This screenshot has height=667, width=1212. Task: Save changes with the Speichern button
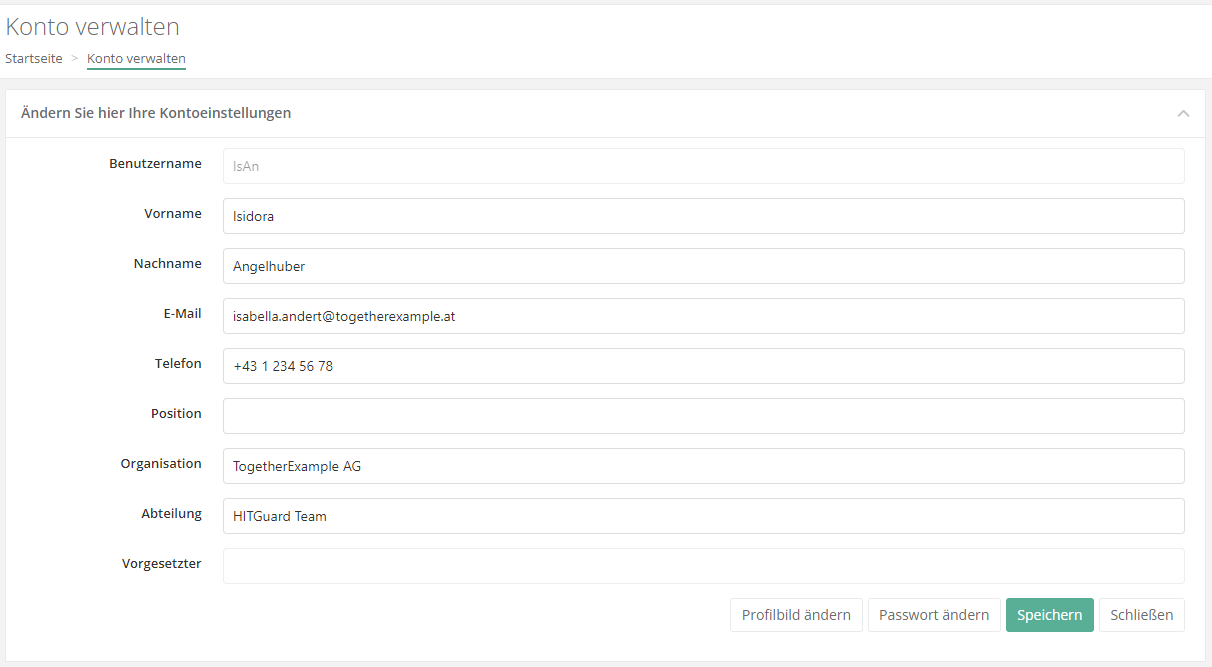pos(1049,615)
